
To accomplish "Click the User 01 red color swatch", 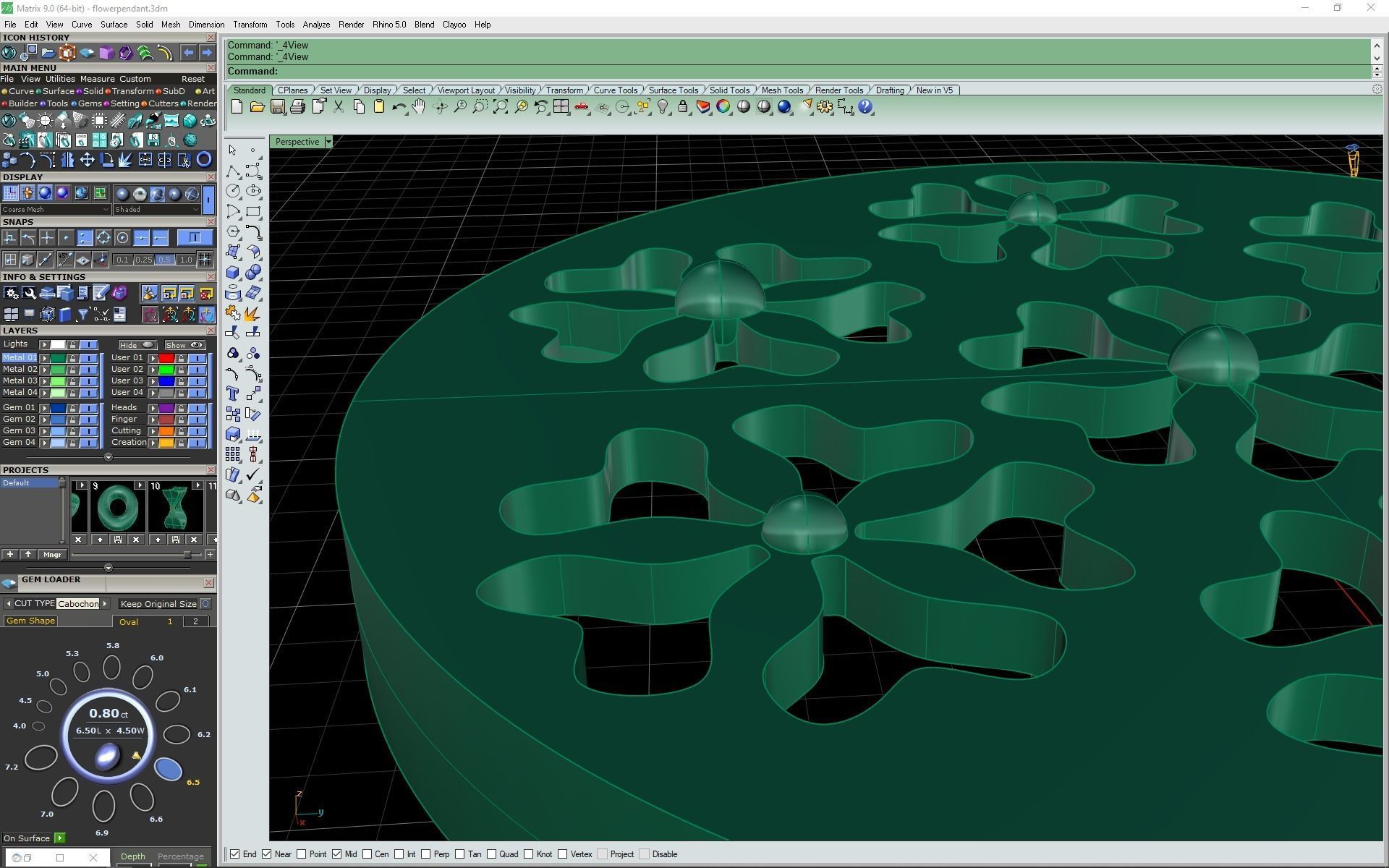I will (x=166, y=358).
